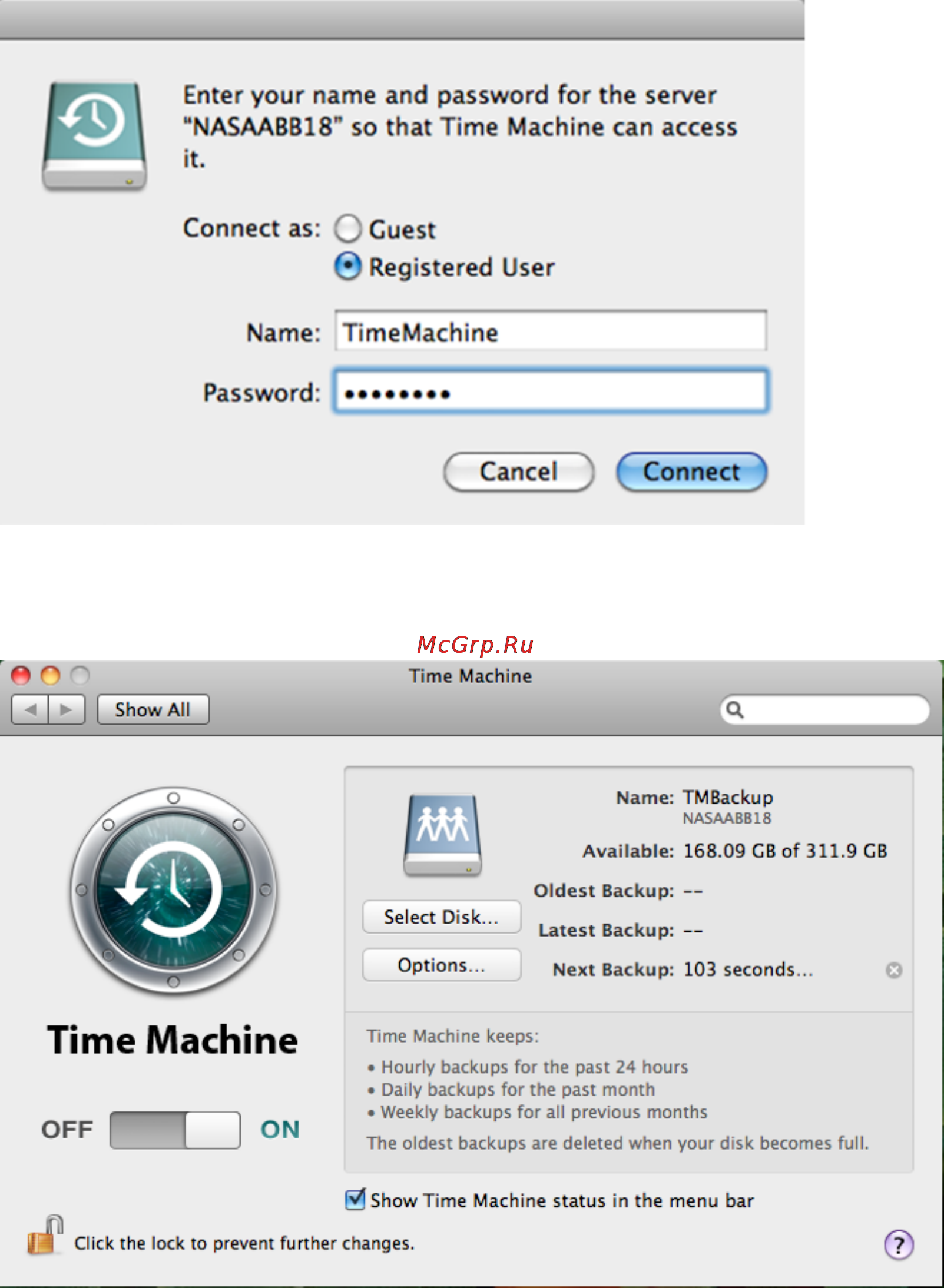Viewport: 944px width, 1288px height.
Task: Click the search magnifier icon
Action: click(734, 709)
